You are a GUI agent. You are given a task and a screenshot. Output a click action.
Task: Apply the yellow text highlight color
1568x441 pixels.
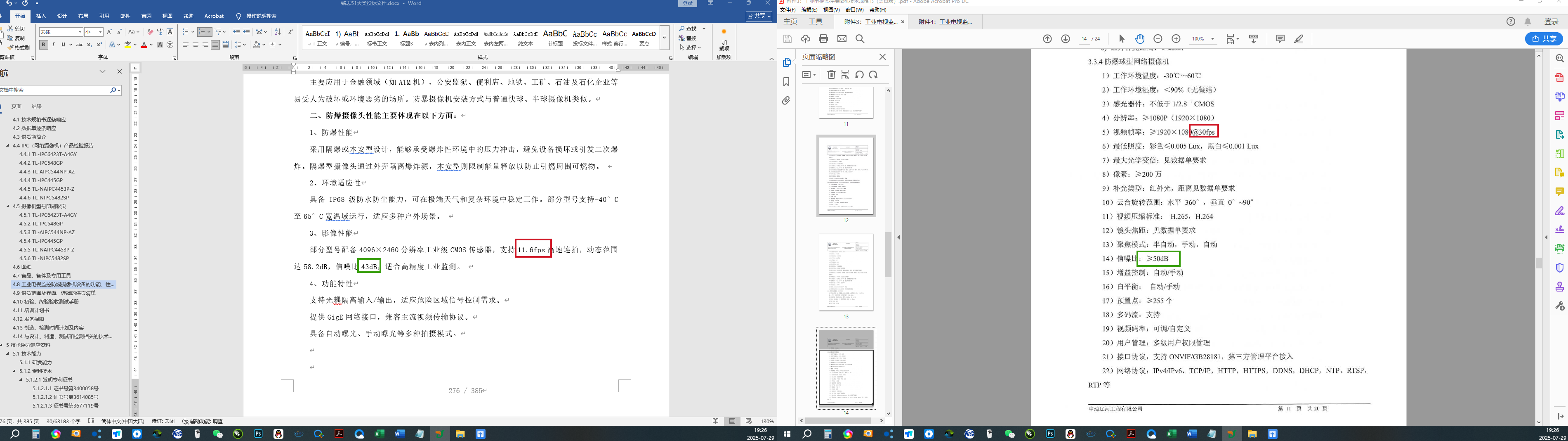pyautogui.click(x=128, y=45)
